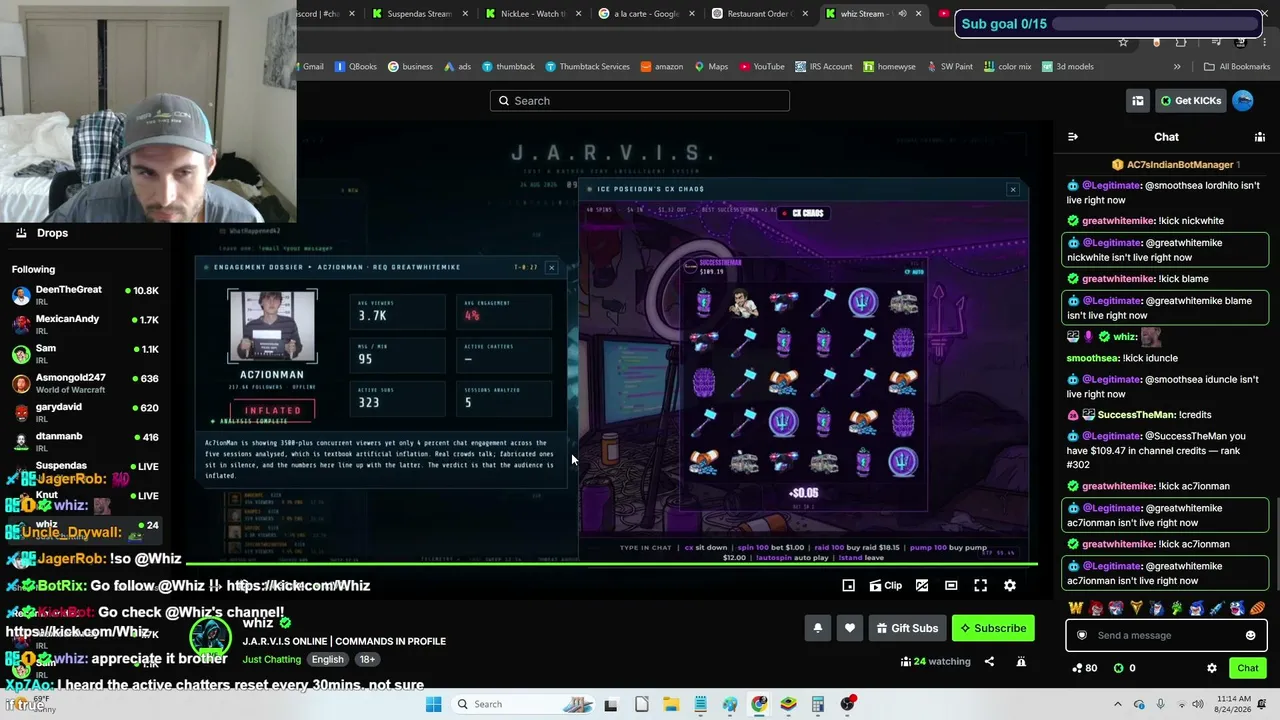Viewport: 1280px width, 720px height.
Task: Report the stream with the siren icon
Action: [x=1021, y=661]
